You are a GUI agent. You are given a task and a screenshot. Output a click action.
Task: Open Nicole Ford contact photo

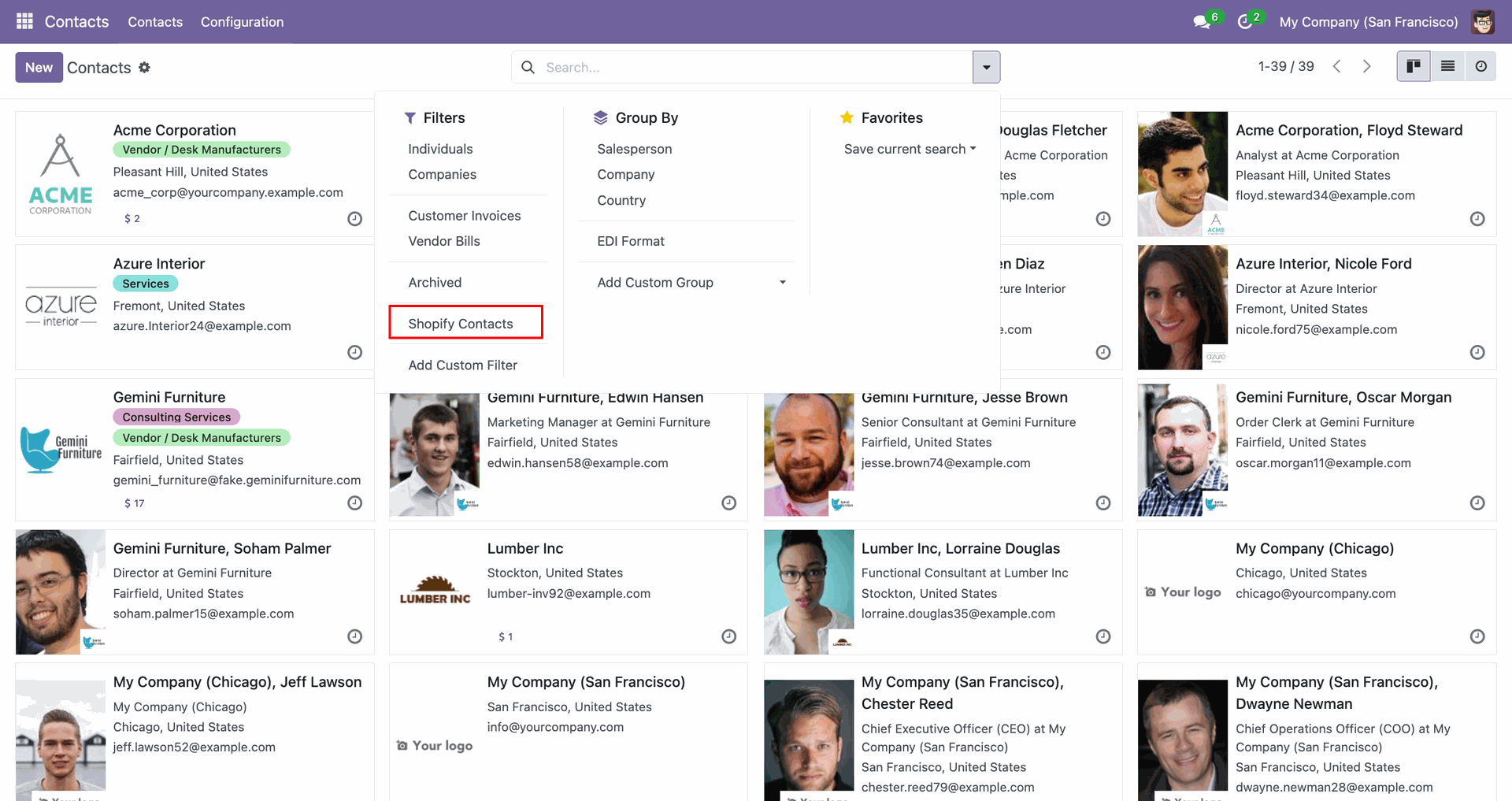pos(1182,307)
